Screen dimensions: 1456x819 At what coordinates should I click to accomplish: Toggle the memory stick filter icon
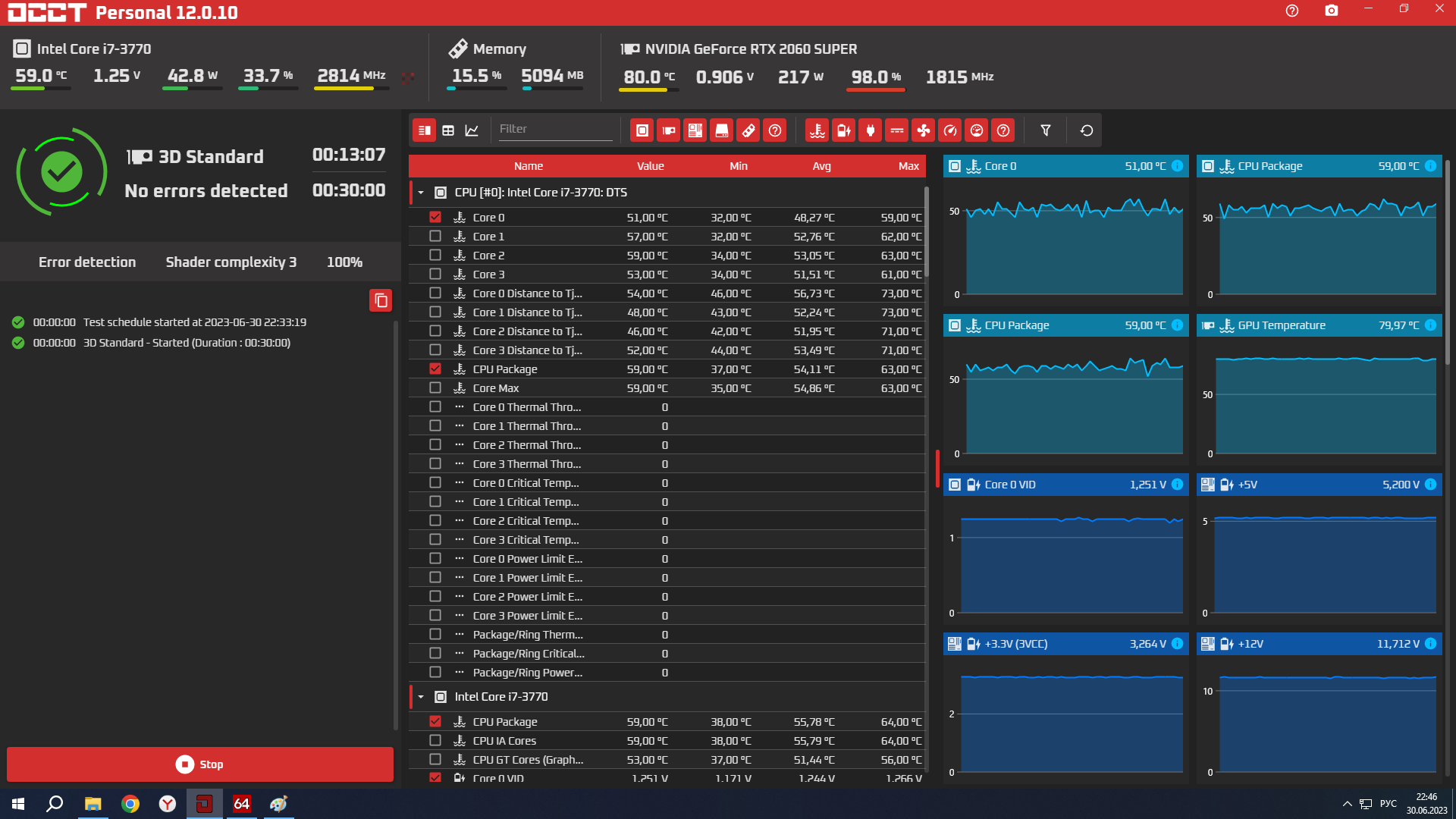748,130
